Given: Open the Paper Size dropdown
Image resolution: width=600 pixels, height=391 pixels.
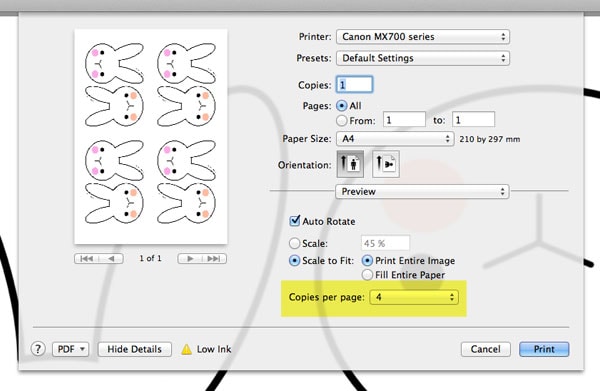Looking at the screenshot, I should [395, 138].
